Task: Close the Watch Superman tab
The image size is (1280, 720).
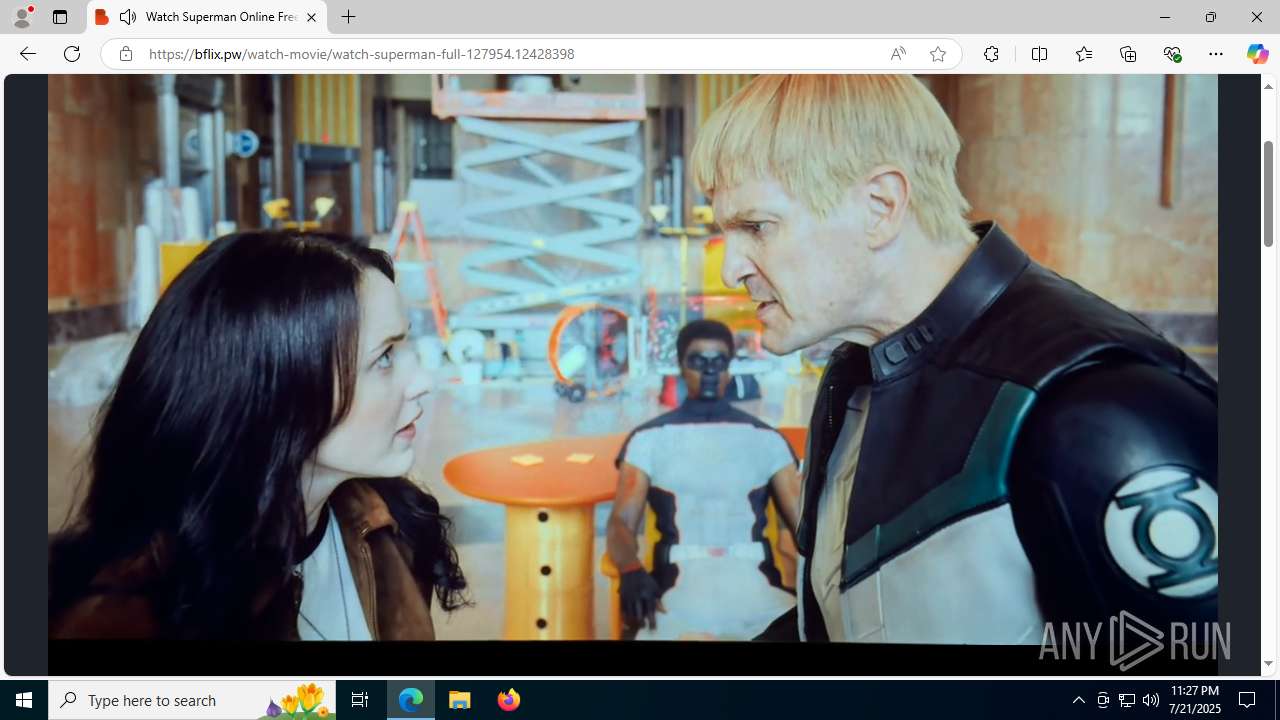Action: [311, 17]
